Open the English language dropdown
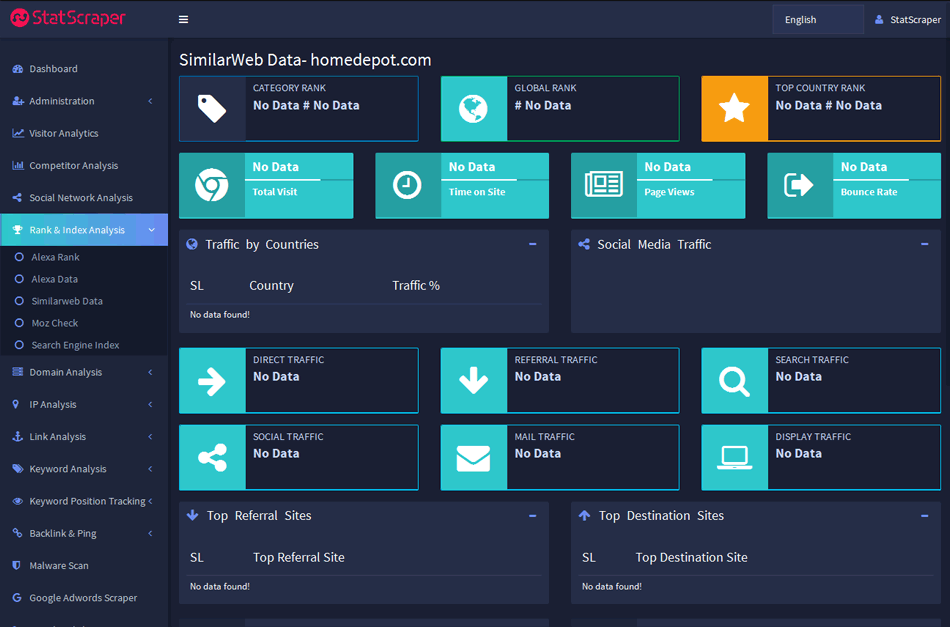This screenshot has width=950, height=627. (818, 19)
